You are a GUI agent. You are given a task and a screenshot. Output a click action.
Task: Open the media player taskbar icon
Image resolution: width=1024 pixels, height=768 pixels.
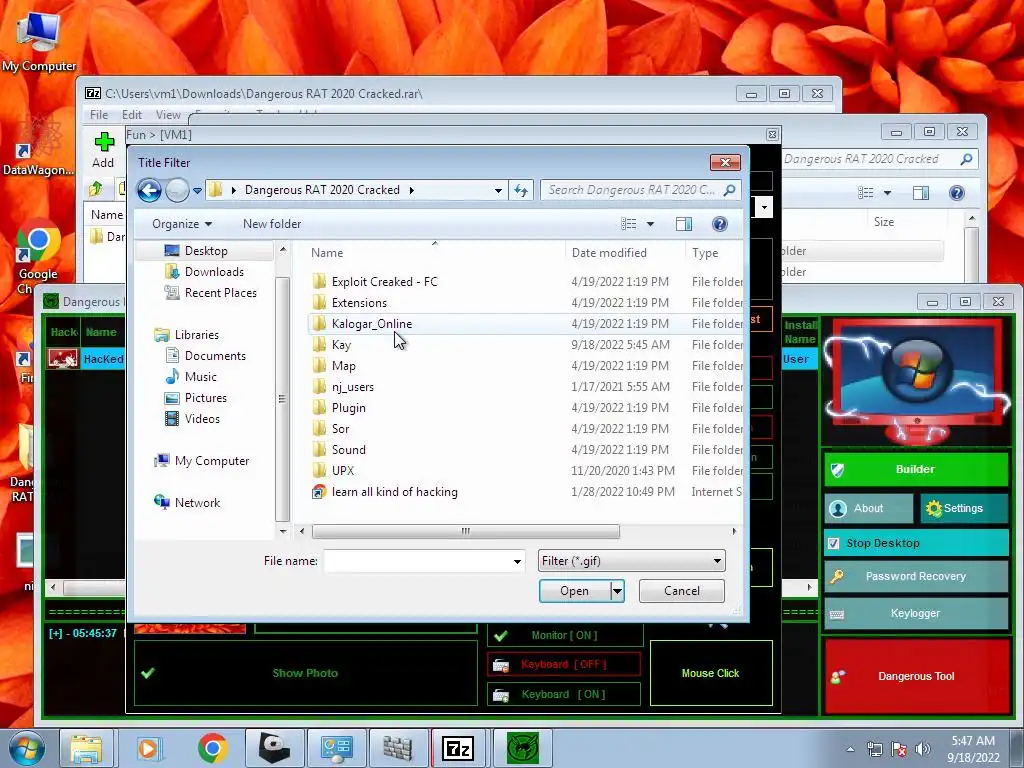(148, 748)
